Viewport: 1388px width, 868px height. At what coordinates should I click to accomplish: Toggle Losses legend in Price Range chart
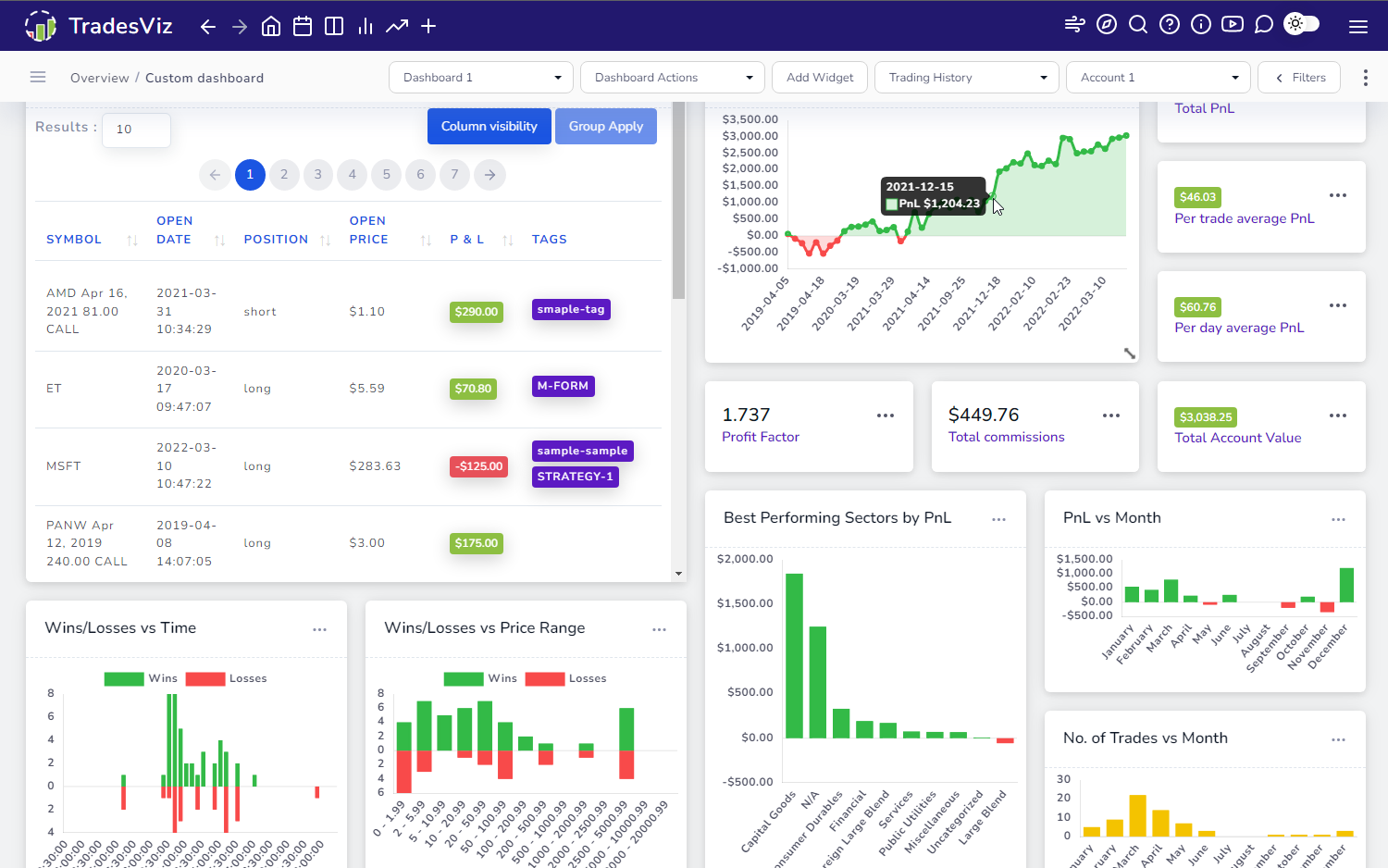click(565, 678)
